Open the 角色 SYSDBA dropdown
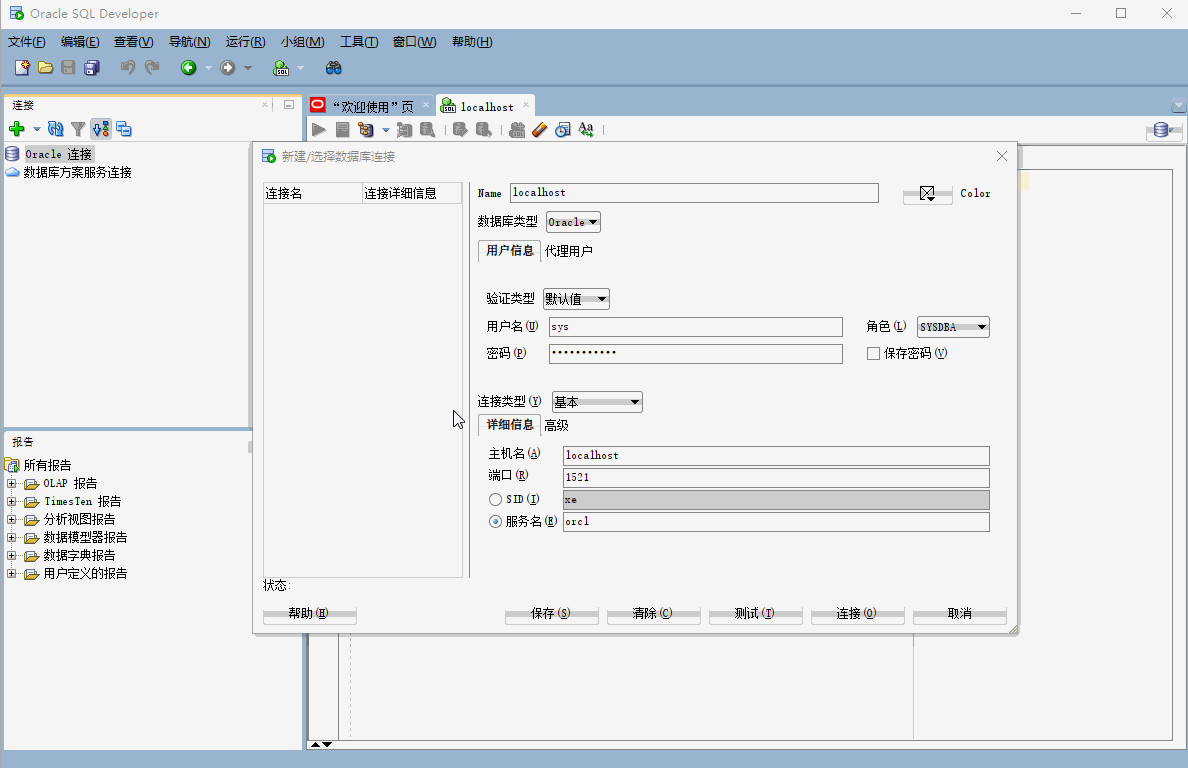Screen dimensions: 1188x768 point(953,327)
